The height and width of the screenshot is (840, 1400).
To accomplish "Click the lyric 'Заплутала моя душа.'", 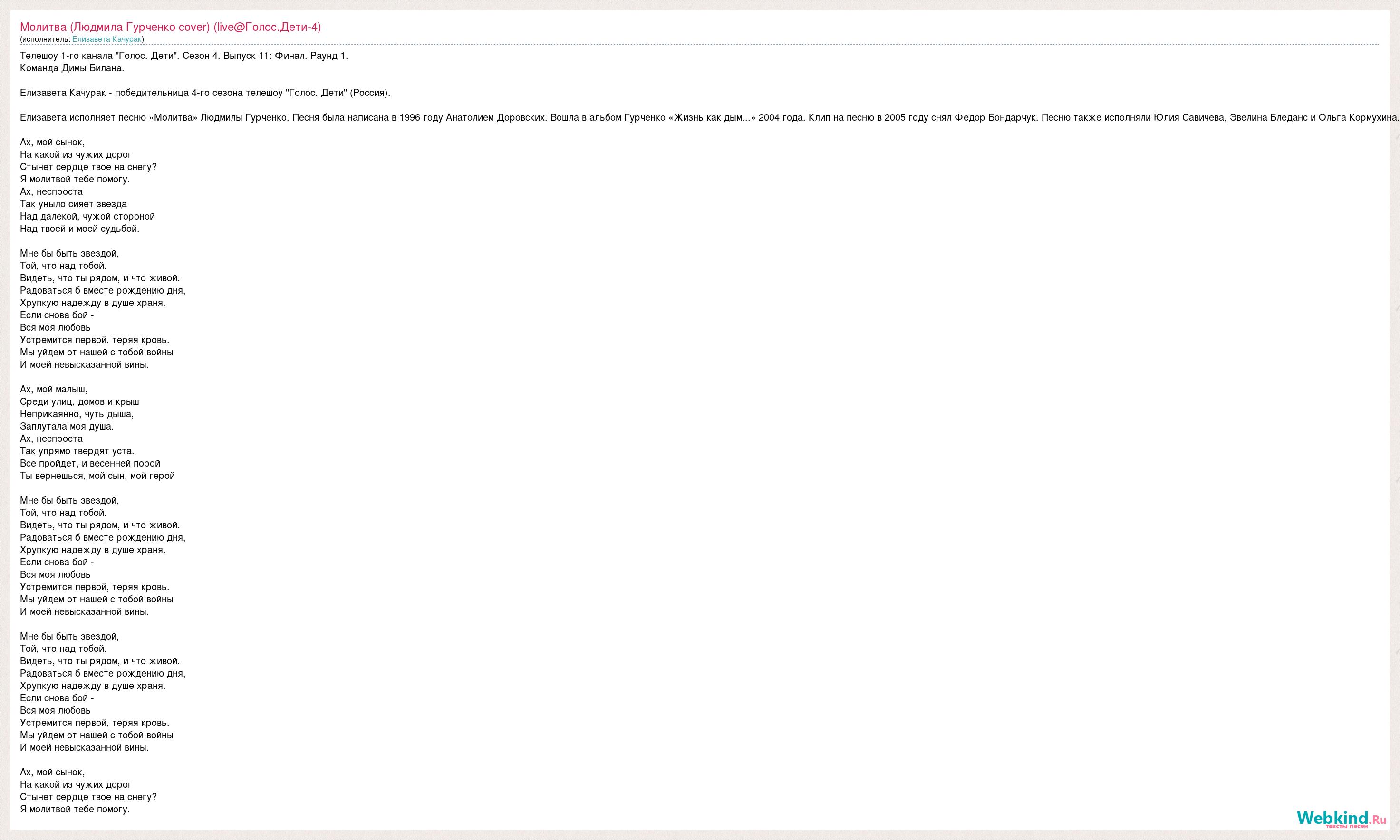I will point(66,426).
